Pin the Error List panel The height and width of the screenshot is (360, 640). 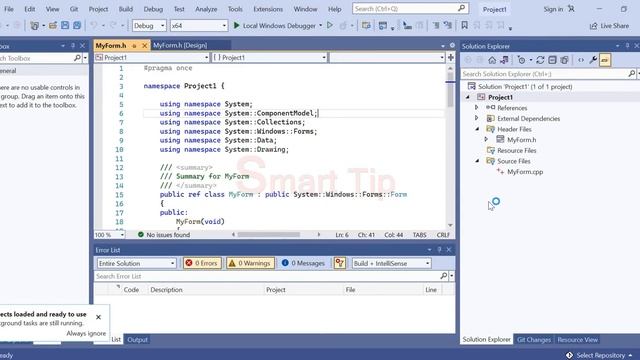click(439, 249)
